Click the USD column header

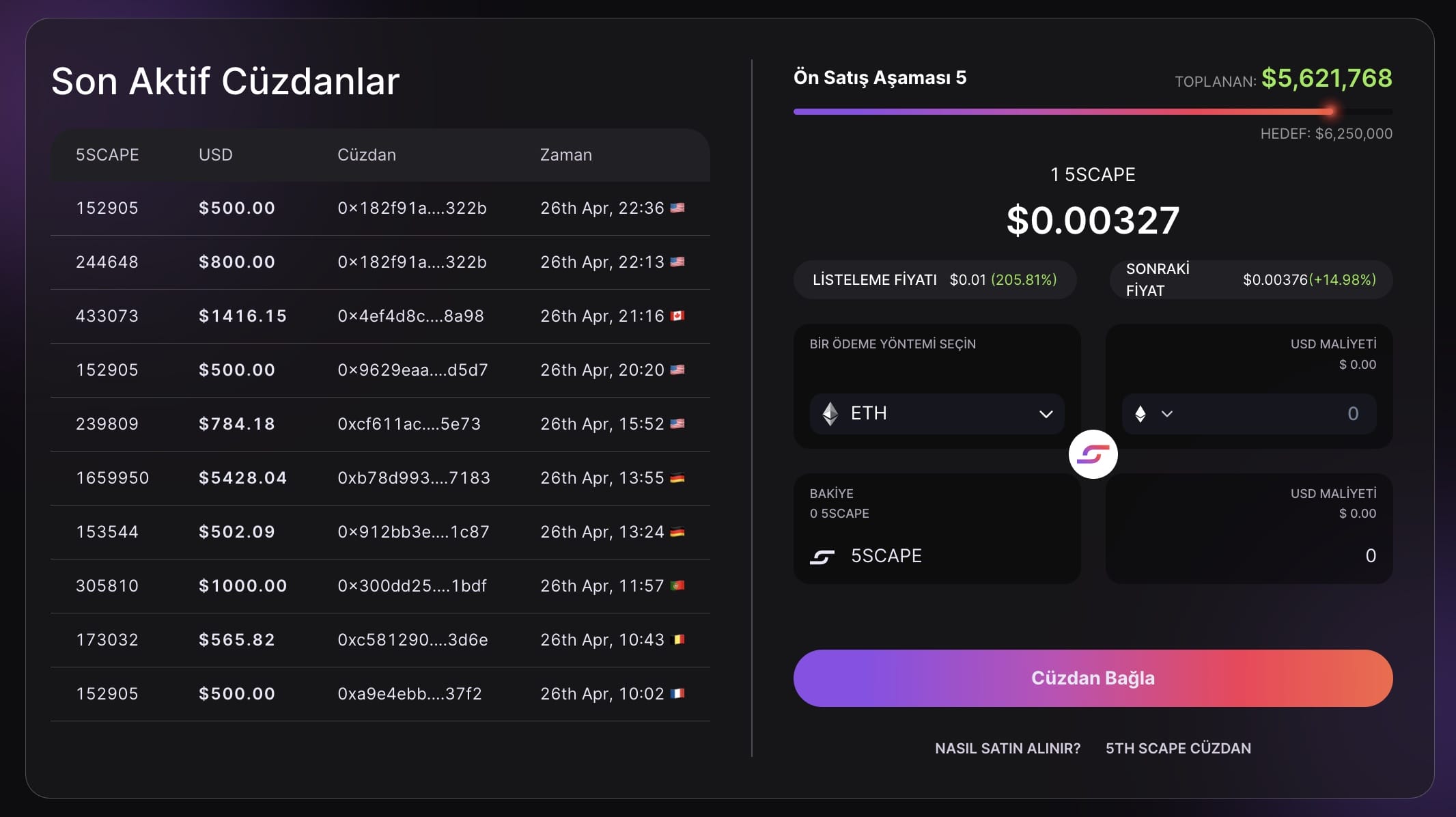coord(215,155)
